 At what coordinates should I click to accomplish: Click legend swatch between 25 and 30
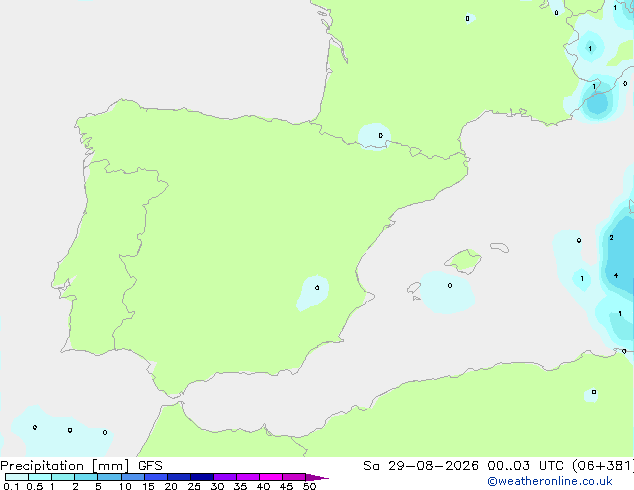click(x=202, y=477)
